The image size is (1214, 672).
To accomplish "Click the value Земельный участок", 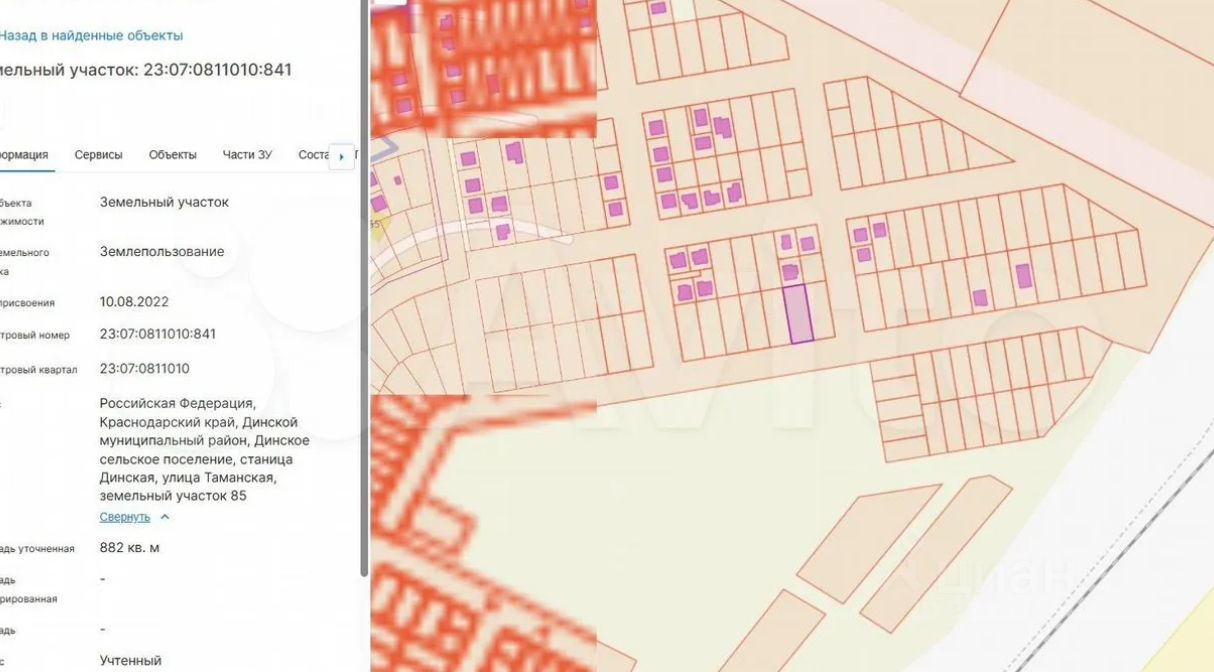I will 164,202.
